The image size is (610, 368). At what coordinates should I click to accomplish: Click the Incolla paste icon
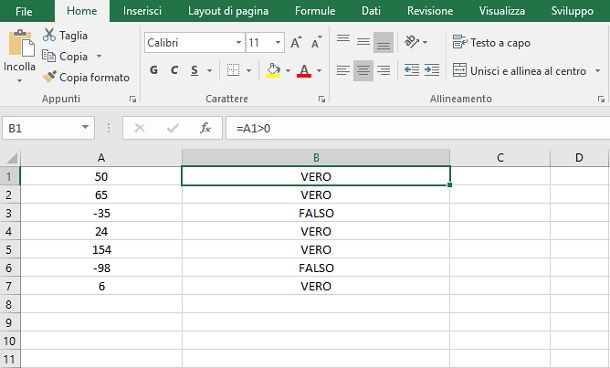(21, 44)
